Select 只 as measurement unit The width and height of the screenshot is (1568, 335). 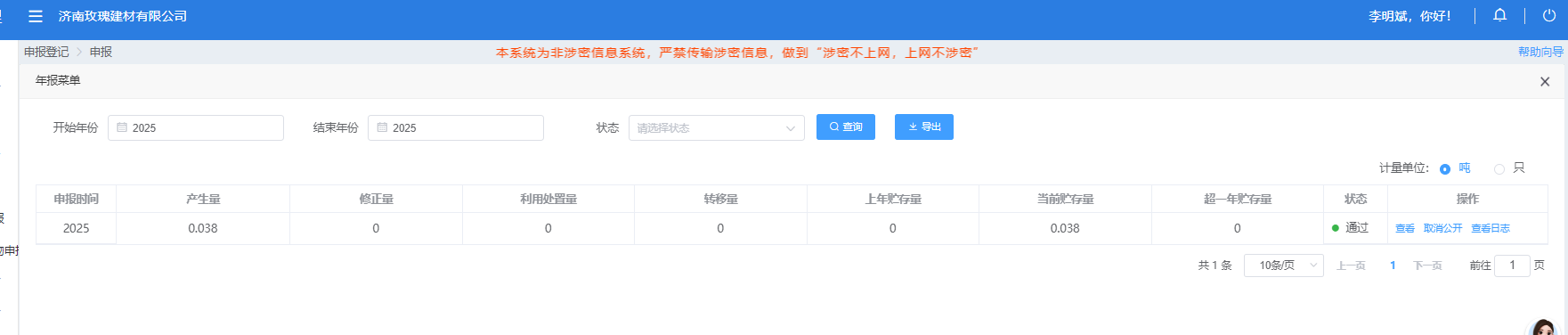pos(1499,168)
